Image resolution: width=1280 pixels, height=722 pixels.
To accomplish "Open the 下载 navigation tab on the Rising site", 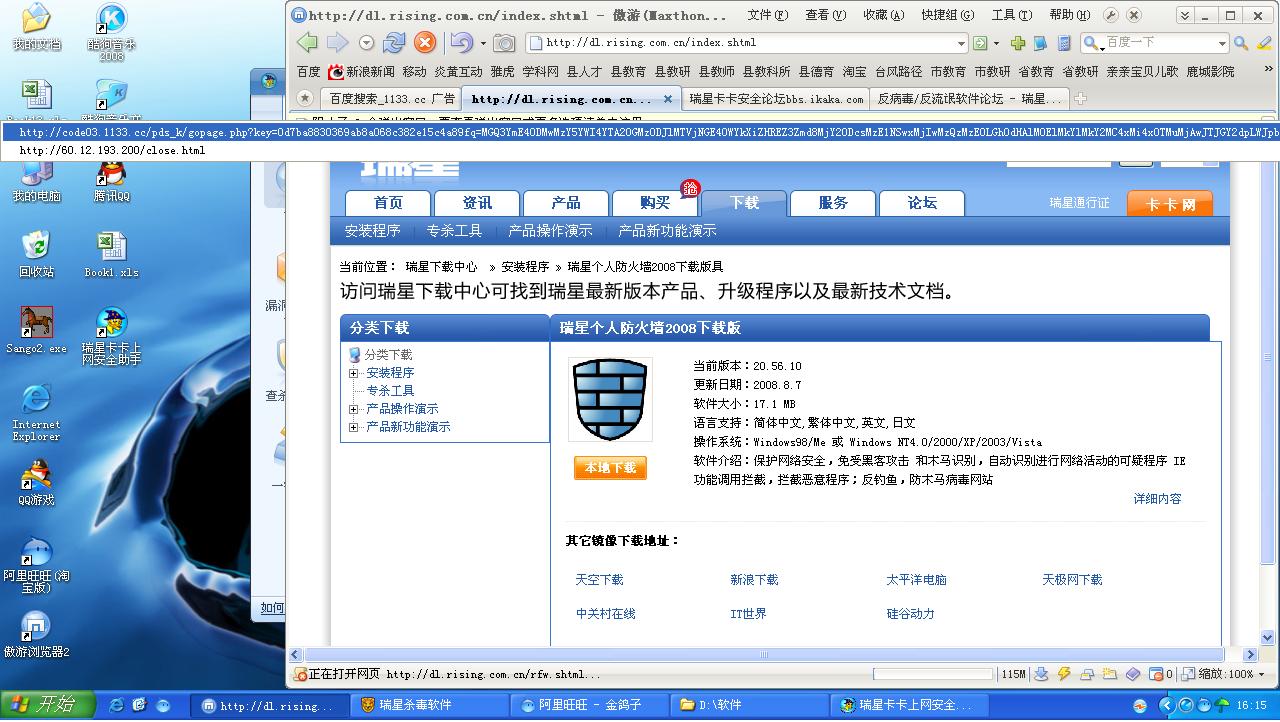I will [744, 203].
